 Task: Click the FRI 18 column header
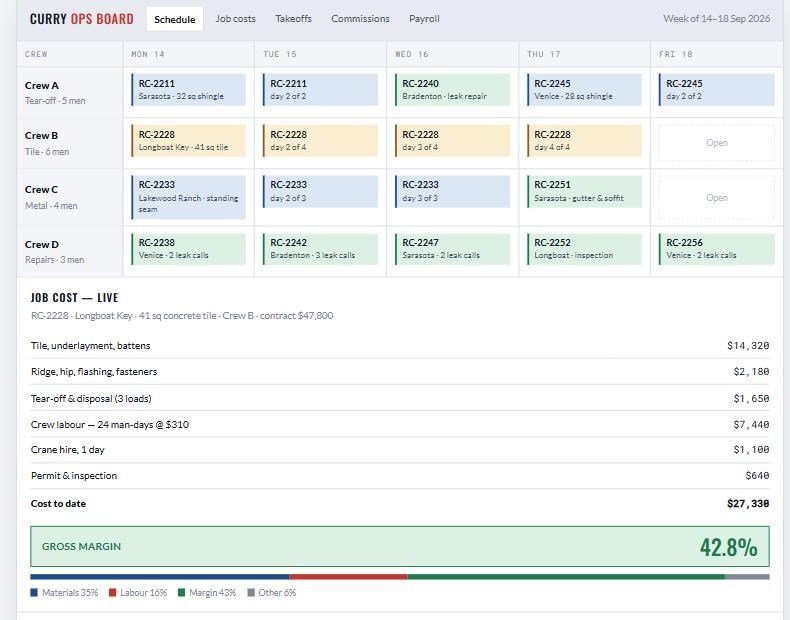[x=716, y=54]
